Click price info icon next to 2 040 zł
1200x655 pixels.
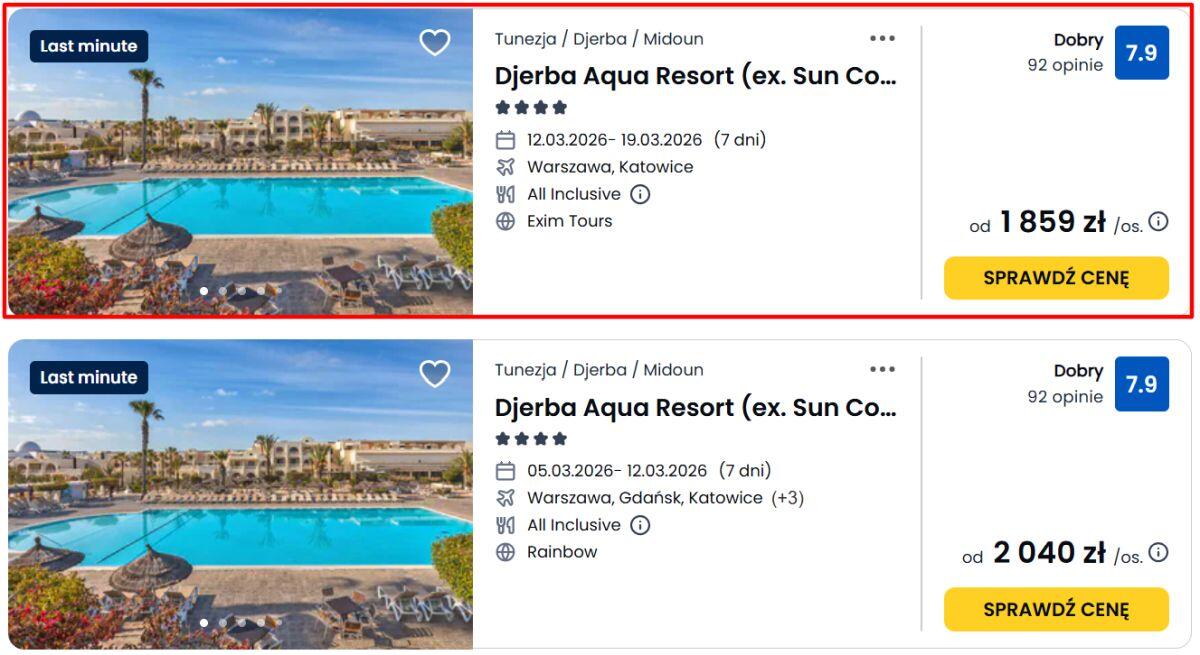pos(1158,553)
